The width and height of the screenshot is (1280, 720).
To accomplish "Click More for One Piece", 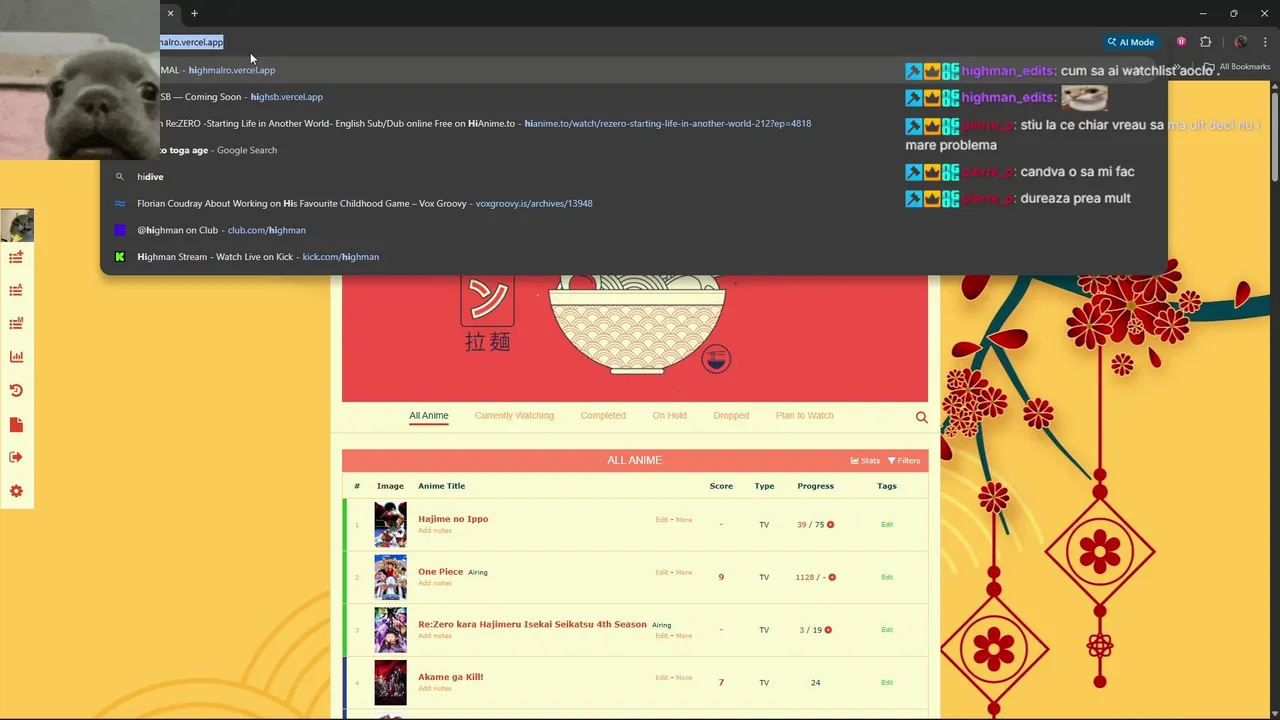I will coord(684,573).
